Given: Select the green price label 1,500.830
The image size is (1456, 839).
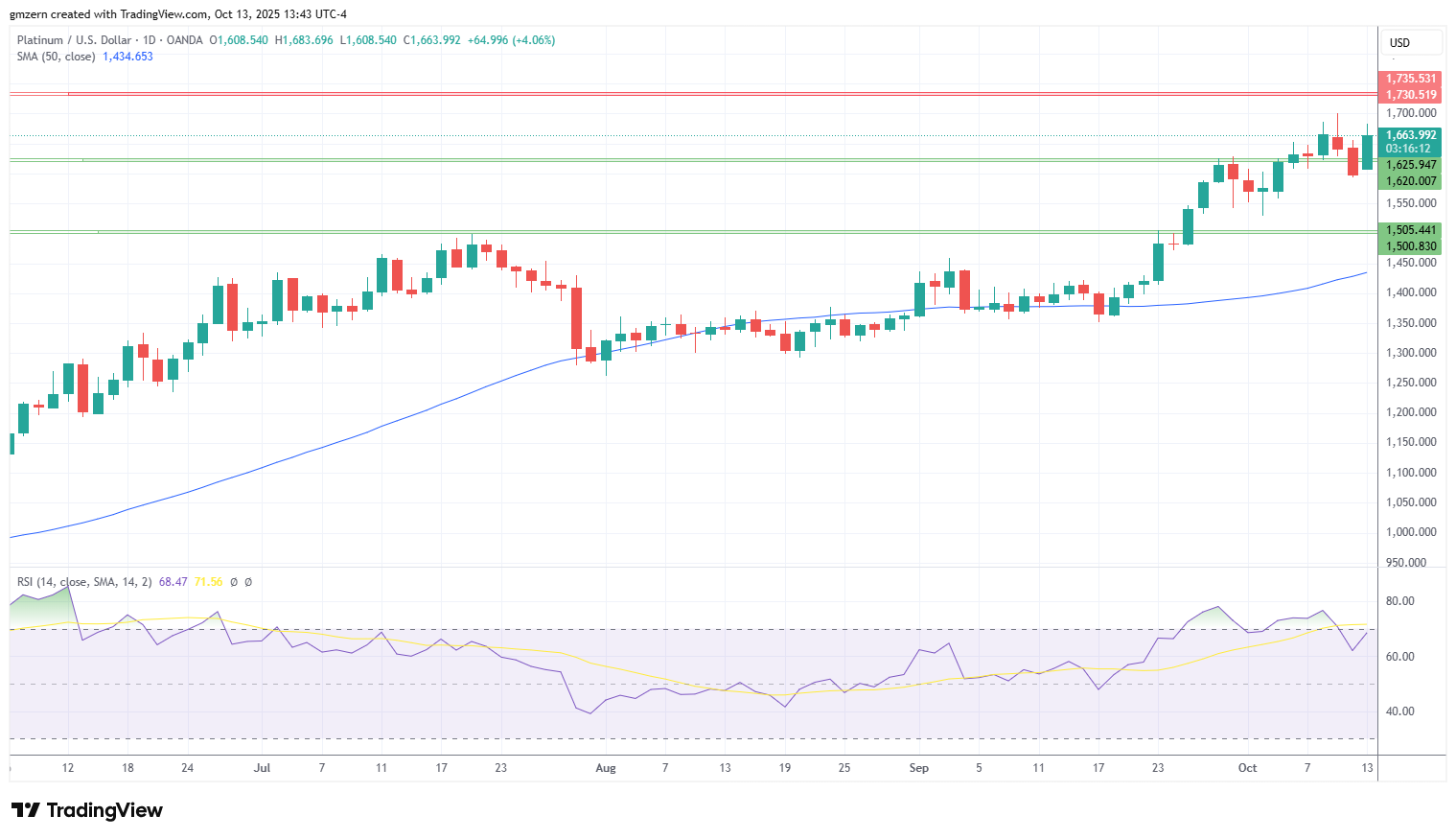Looking at the screenshot, I should click(1410, 246).
